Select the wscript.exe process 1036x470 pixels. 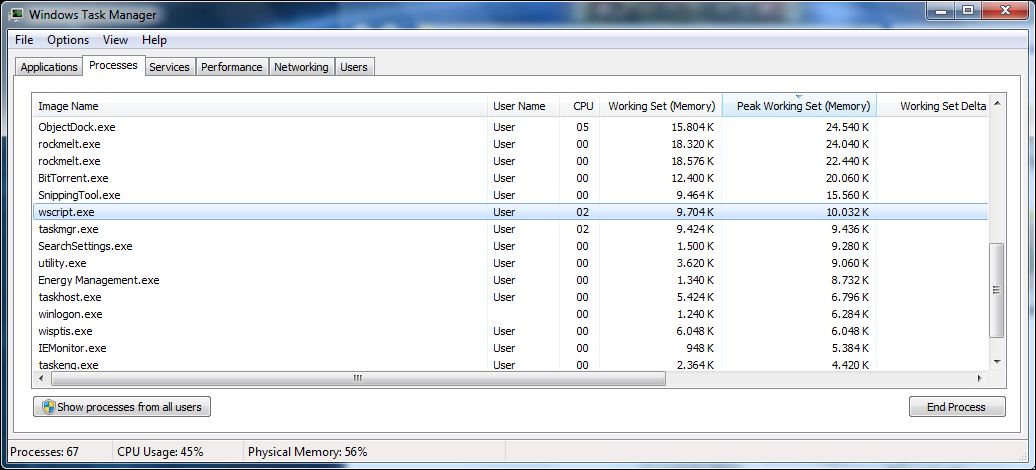[x=510, y=212]
